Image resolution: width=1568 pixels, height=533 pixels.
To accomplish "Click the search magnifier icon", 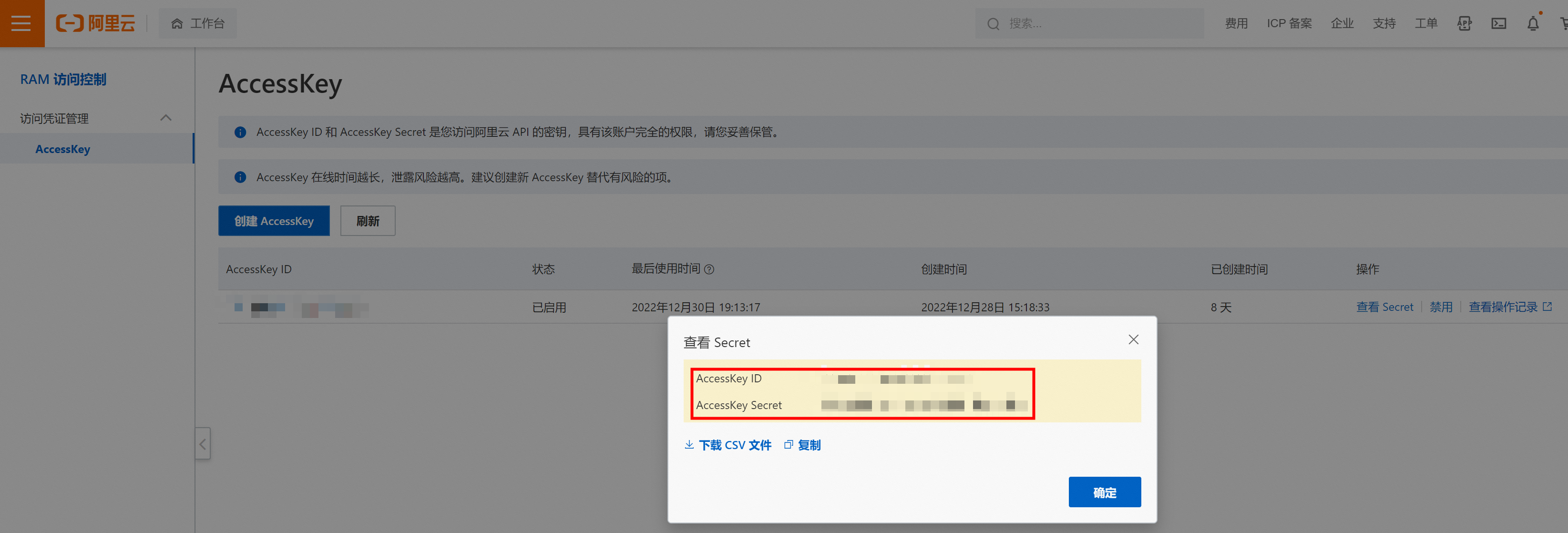I will [993, 24].
